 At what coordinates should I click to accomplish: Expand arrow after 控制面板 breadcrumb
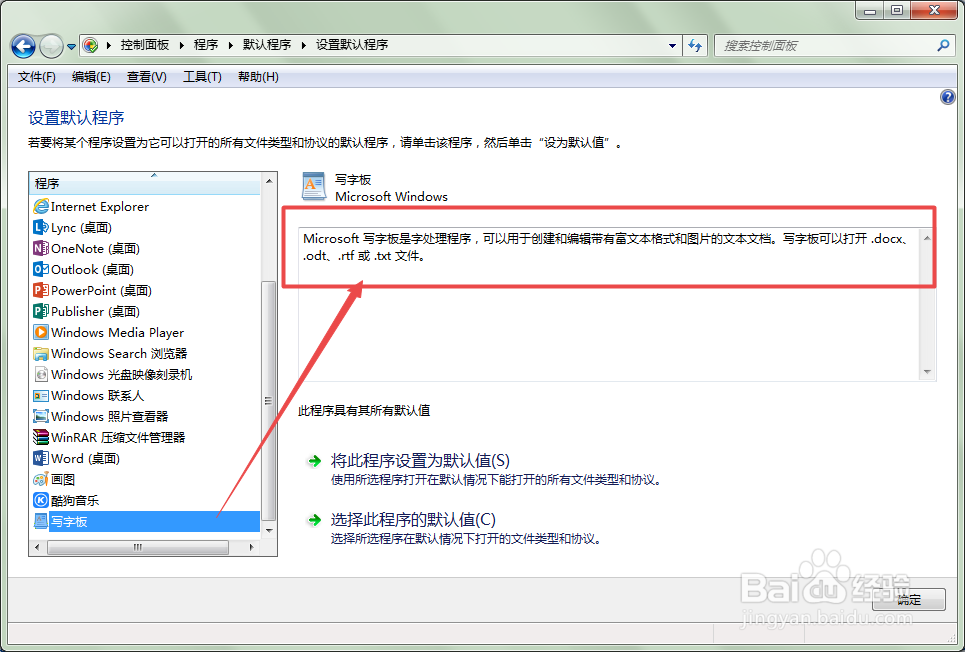tap(182, 45)
